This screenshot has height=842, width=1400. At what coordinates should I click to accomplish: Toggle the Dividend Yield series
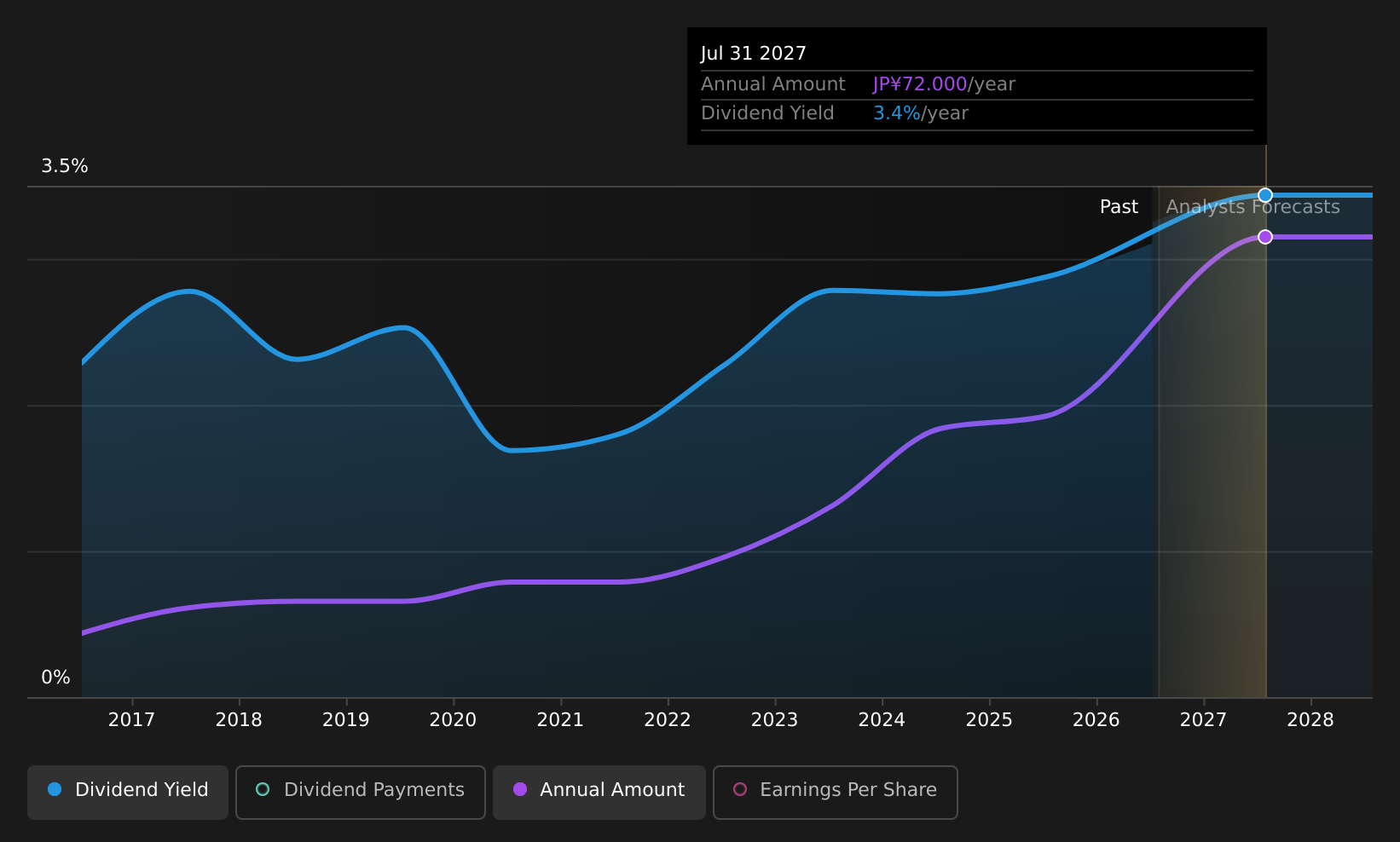pyautogui.click(x=128, y=793)
